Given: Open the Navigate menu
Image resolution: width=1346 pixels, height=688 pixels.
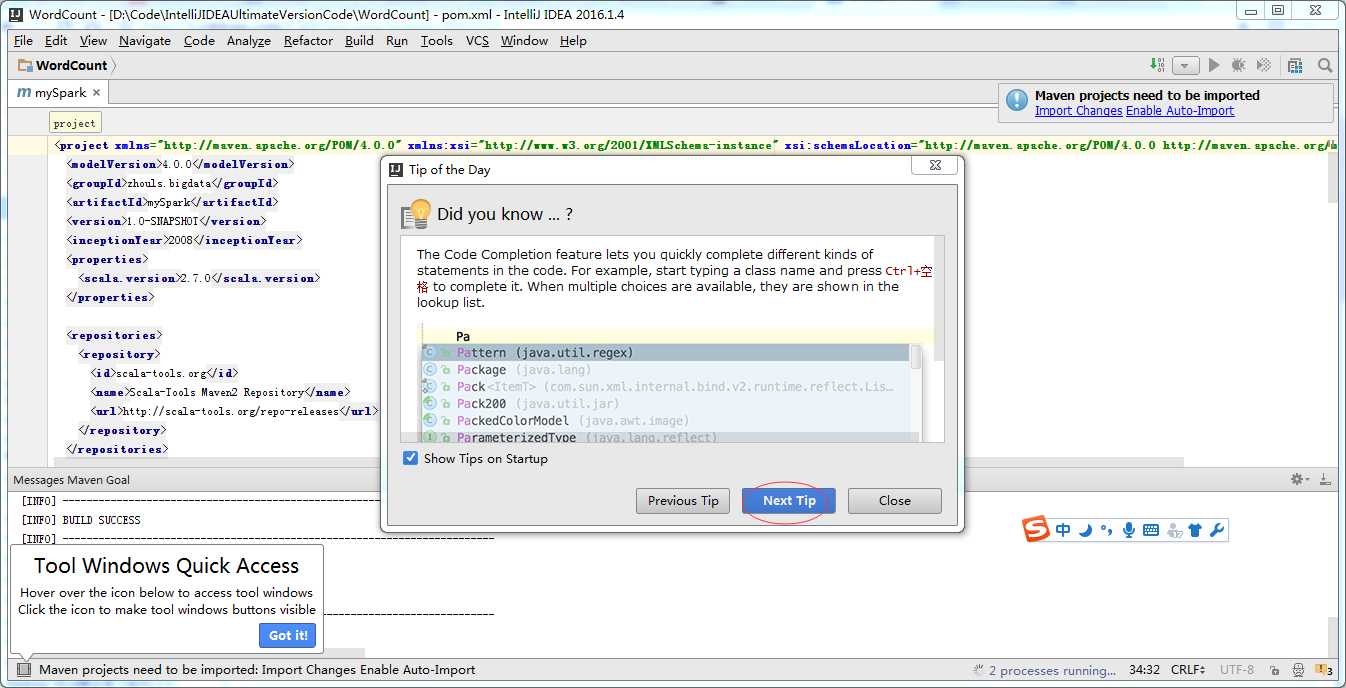Looking at the screenshot, I should tap(145, 40).
